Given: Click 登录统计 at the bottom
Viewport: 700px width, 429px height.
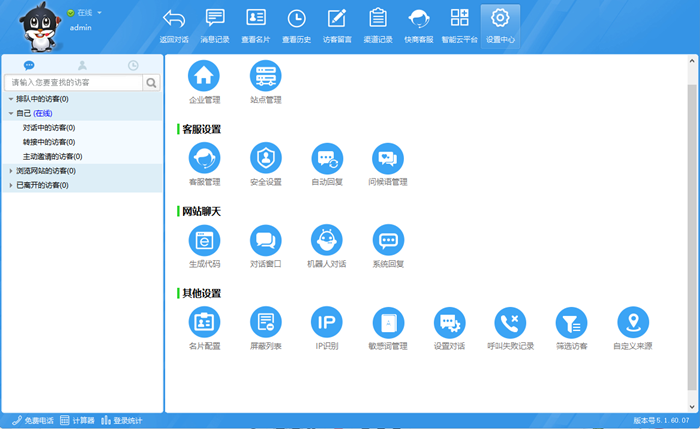Looking at the screenshot, I should (x=121, y=421).
